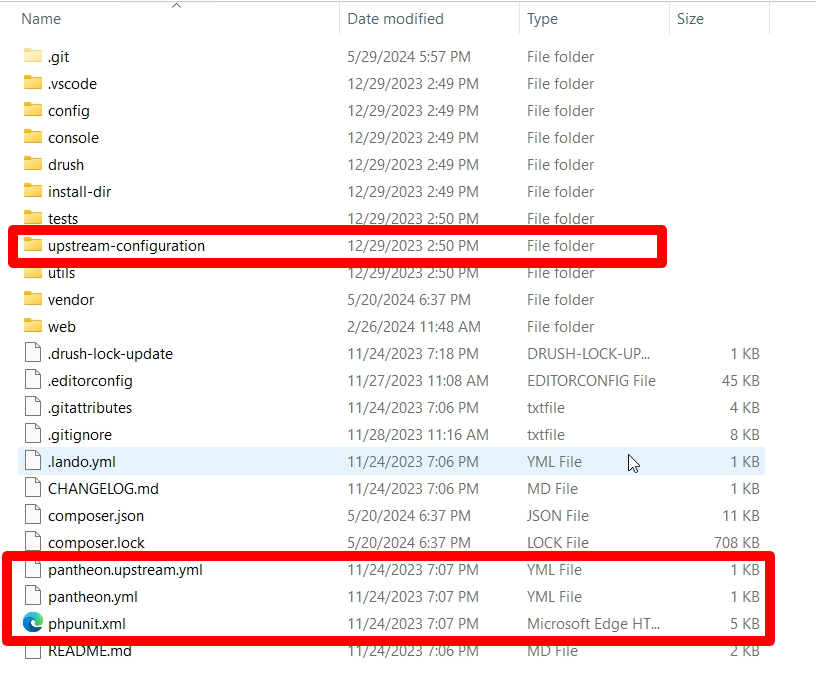Click the web folder icon
816x685 pixels.
33,326
